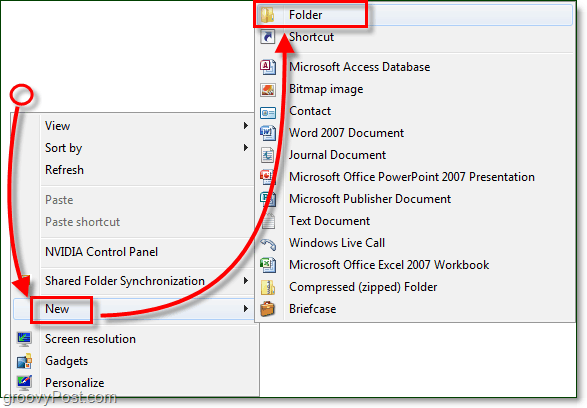Click the PowerPoint 2007 Presentation icon

268,177
